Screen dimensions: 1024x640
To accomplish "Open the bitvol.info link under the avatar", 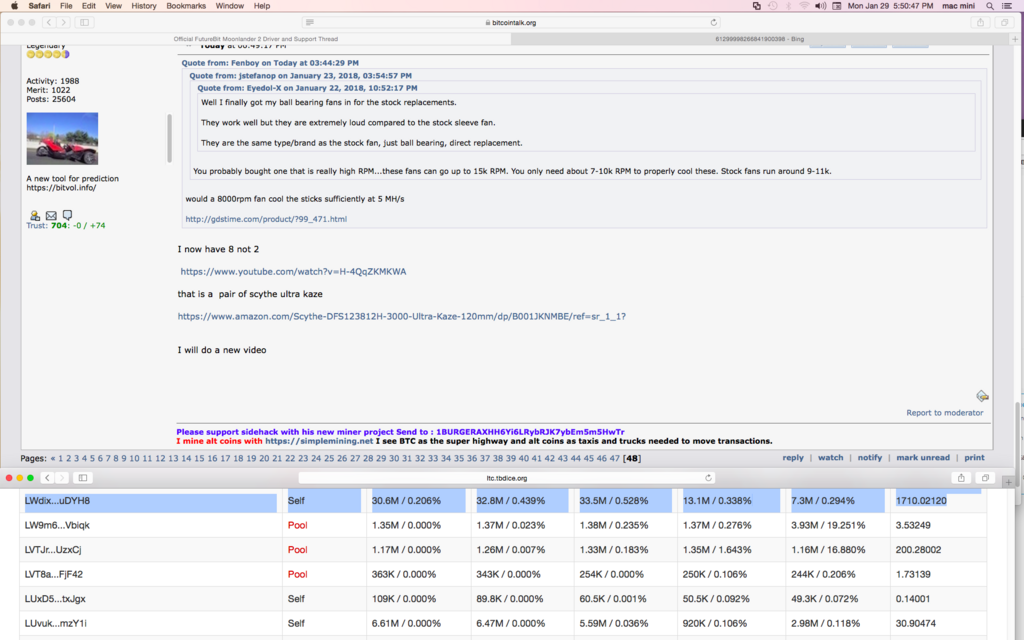I will point(61,188).
